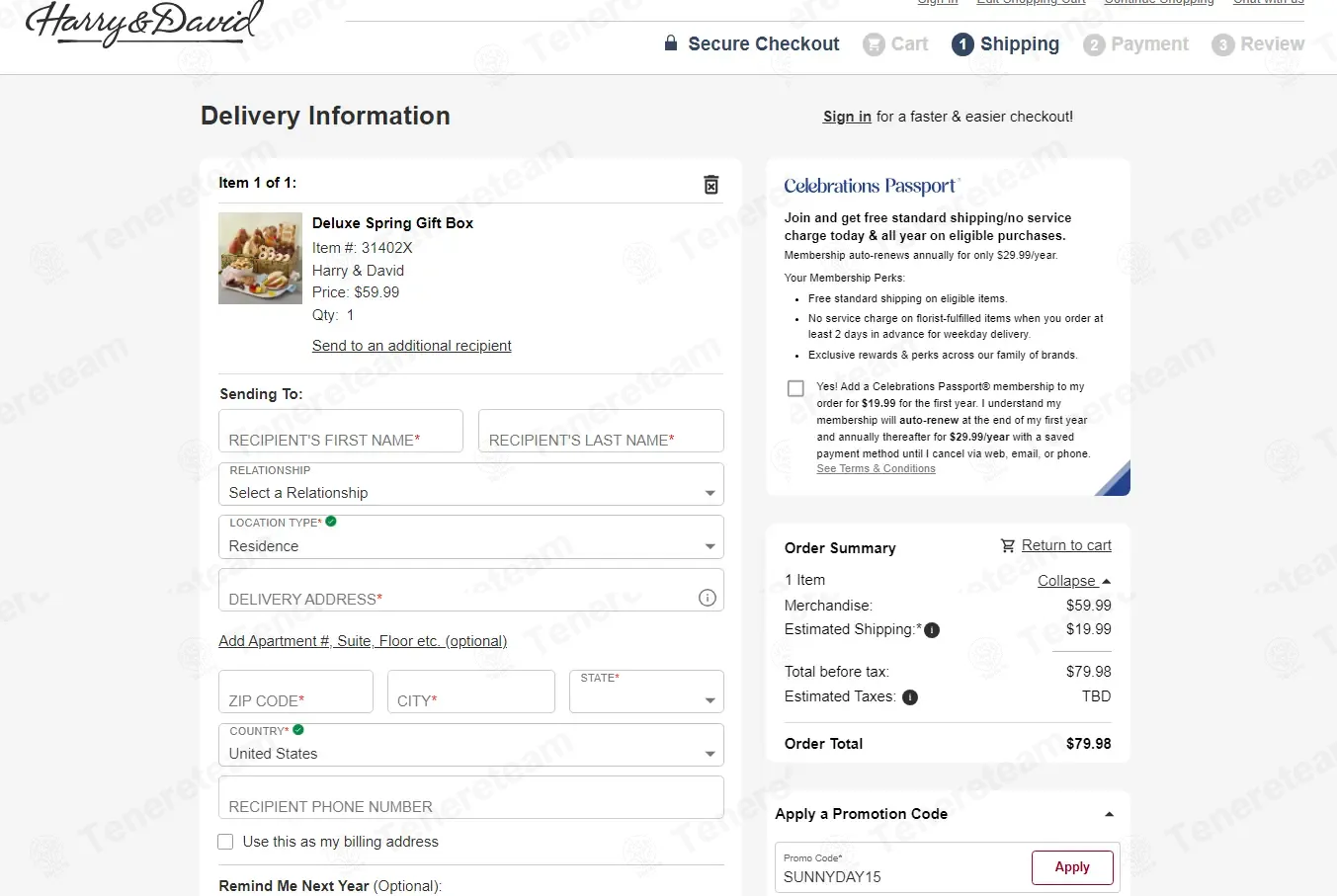Viewport: 1337px width, 896px height.
Task: Focus the Recipient Phone Number field
Action: click(471, 797)
